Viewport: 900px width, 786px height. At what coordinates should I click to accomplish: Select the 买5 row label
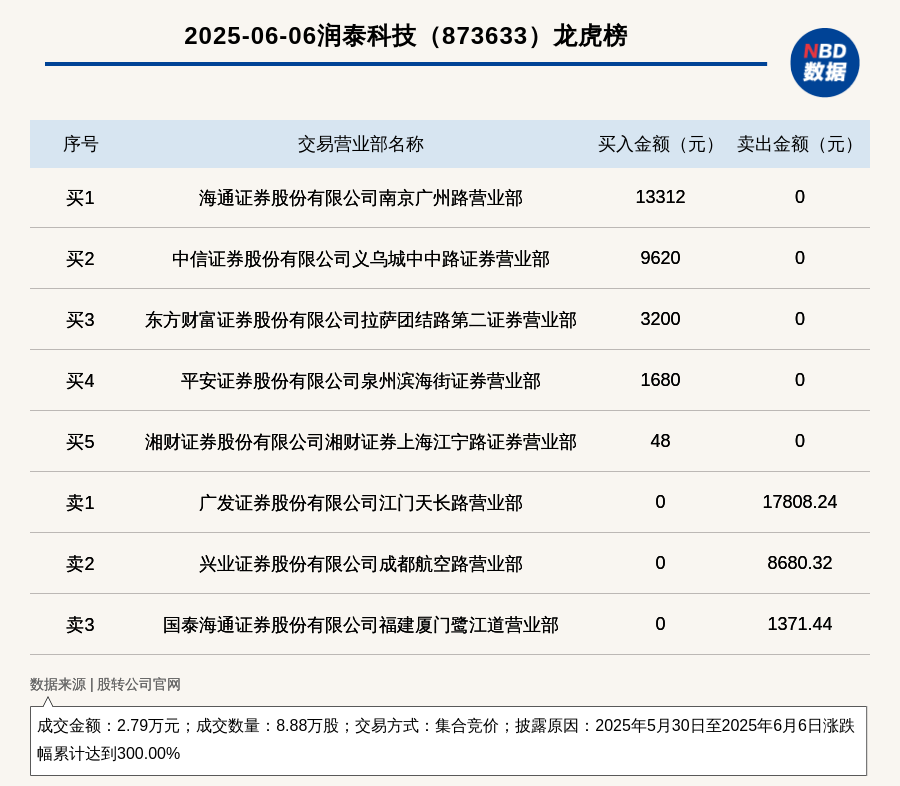pos(80,442)
